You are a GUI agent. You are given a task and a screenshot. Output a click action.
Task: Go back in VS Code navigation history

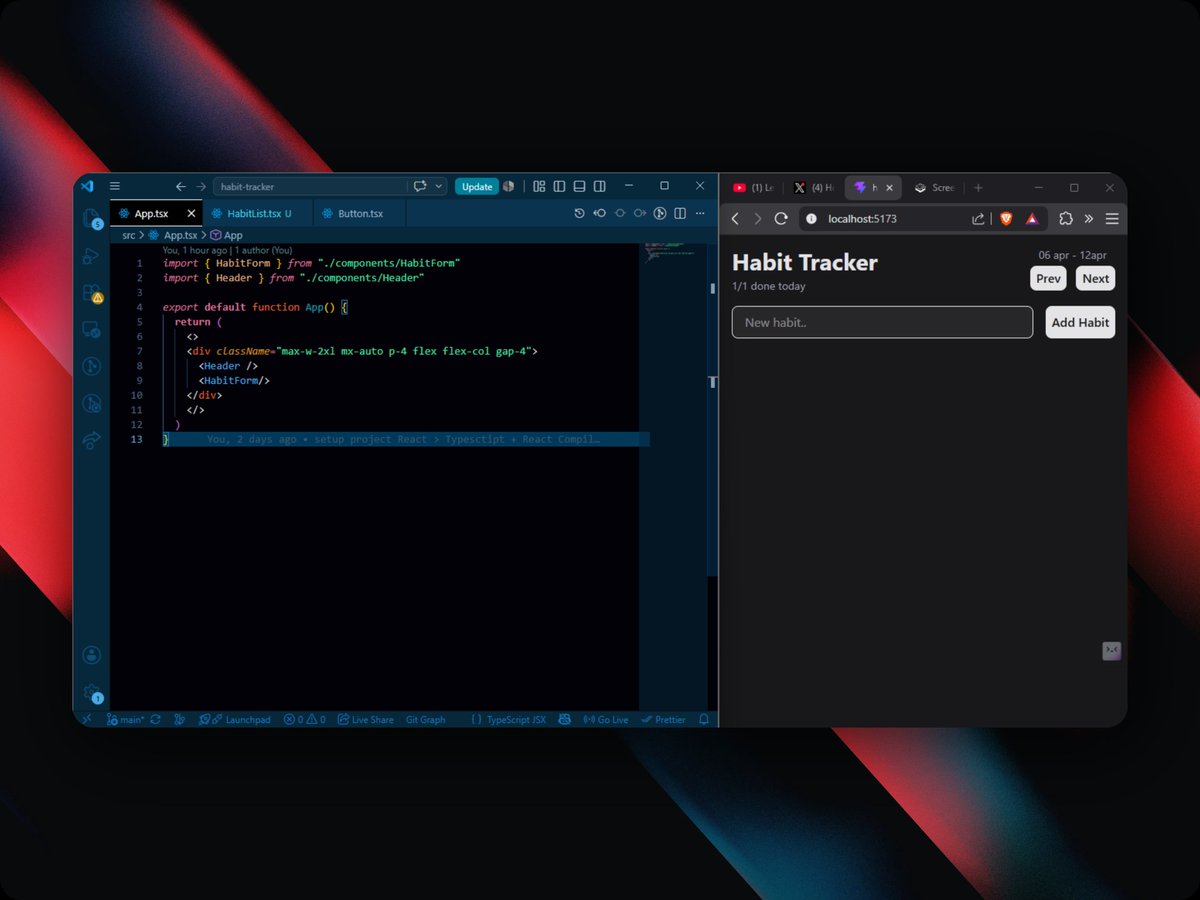click(x=181, y=186)
